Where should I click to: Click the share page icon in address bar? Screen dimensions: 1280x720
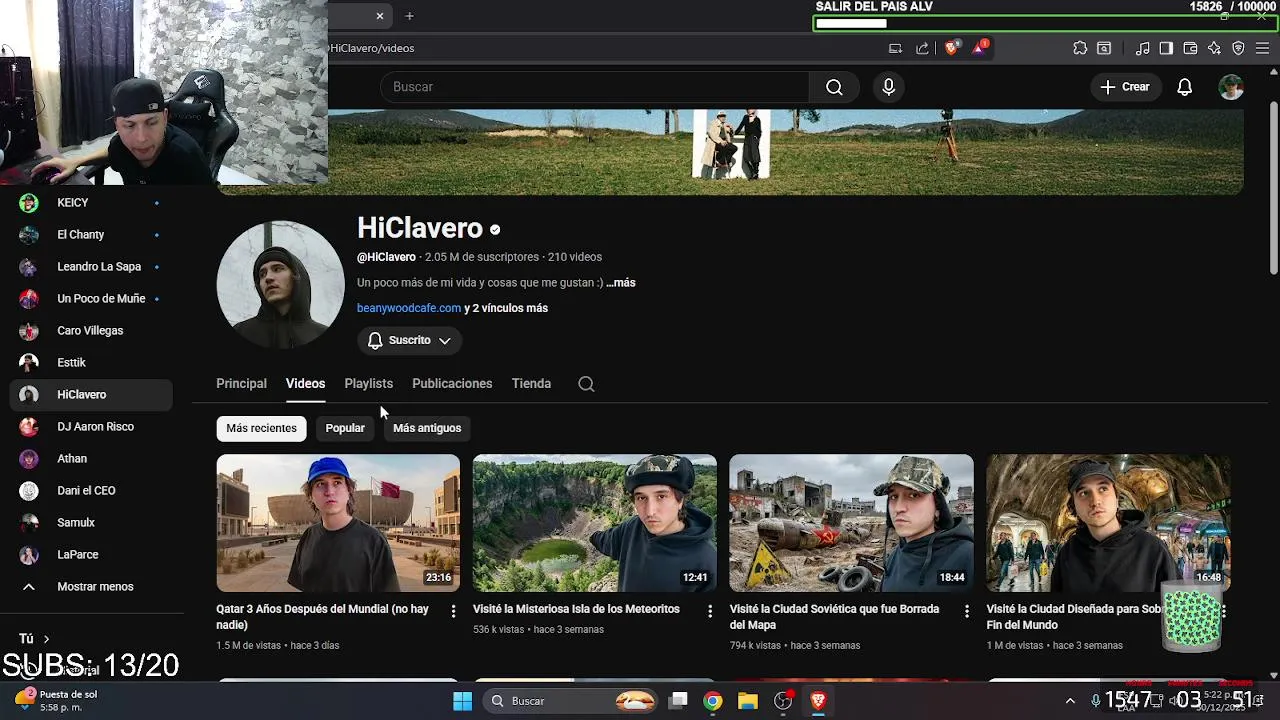coord(922,48)
